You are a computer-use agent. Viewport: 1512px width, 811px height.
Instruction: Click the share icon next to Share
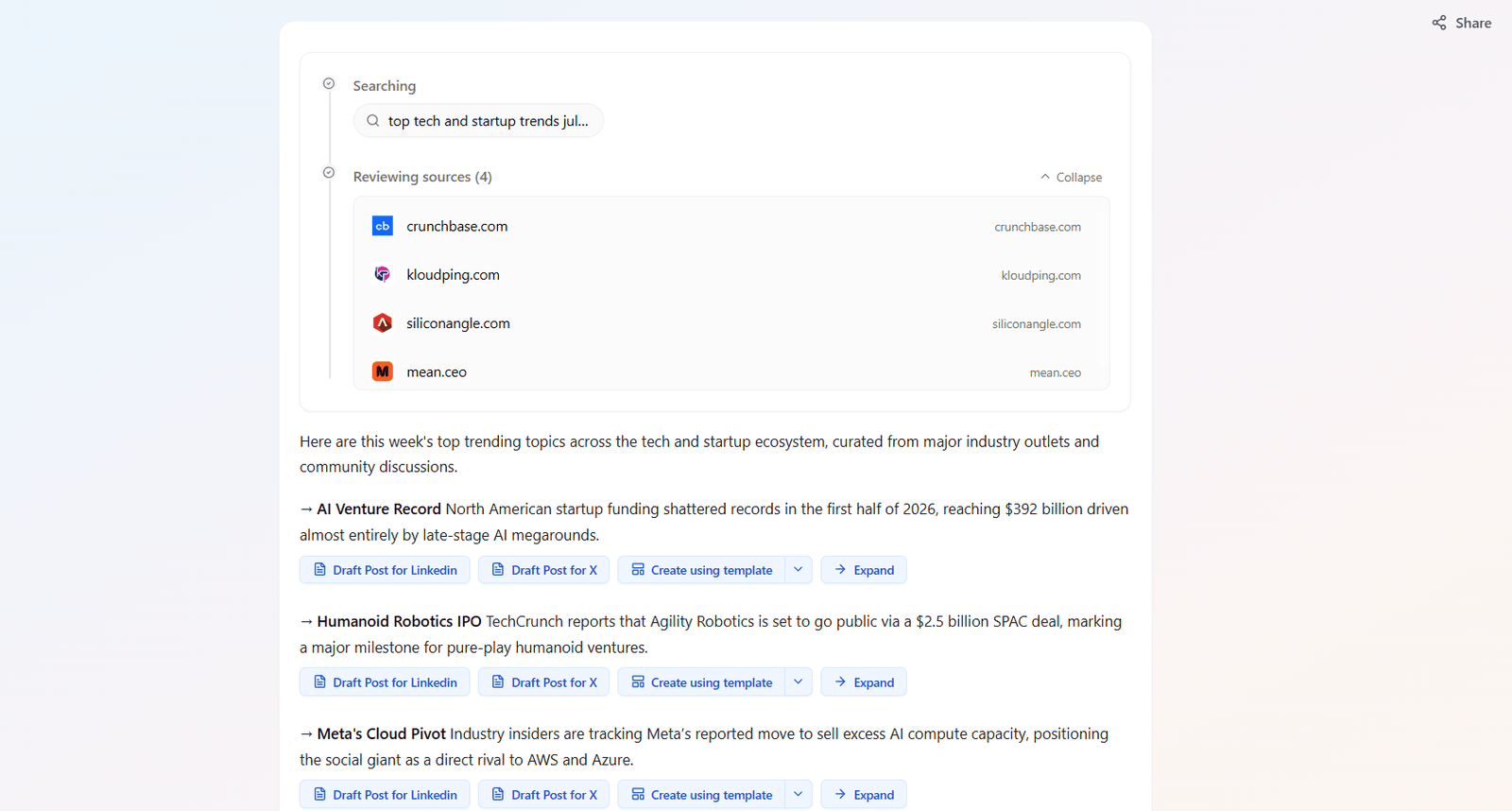[1439, 23]
